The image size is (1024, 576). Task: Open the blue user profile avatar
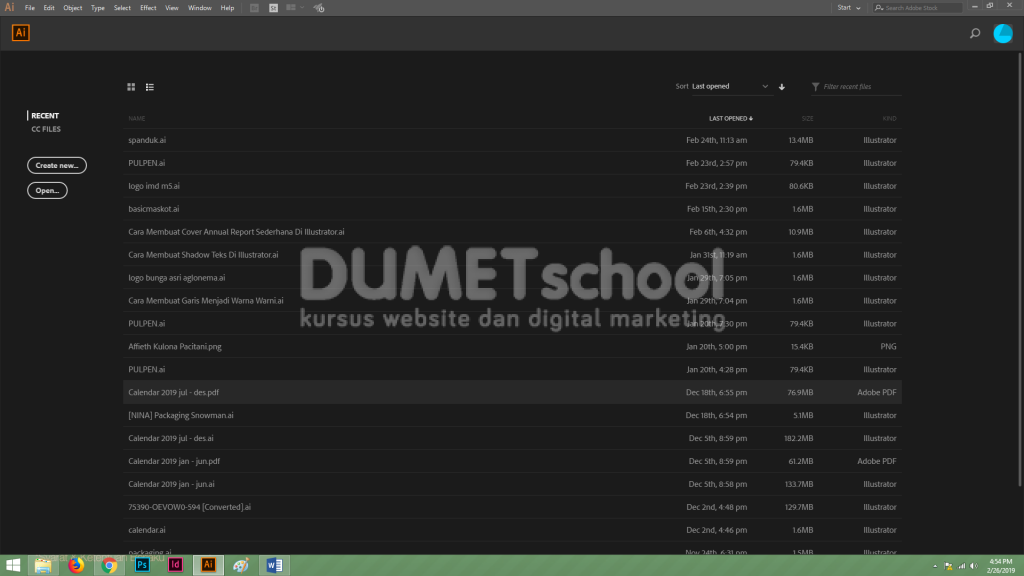click(x=1003, y=33)
